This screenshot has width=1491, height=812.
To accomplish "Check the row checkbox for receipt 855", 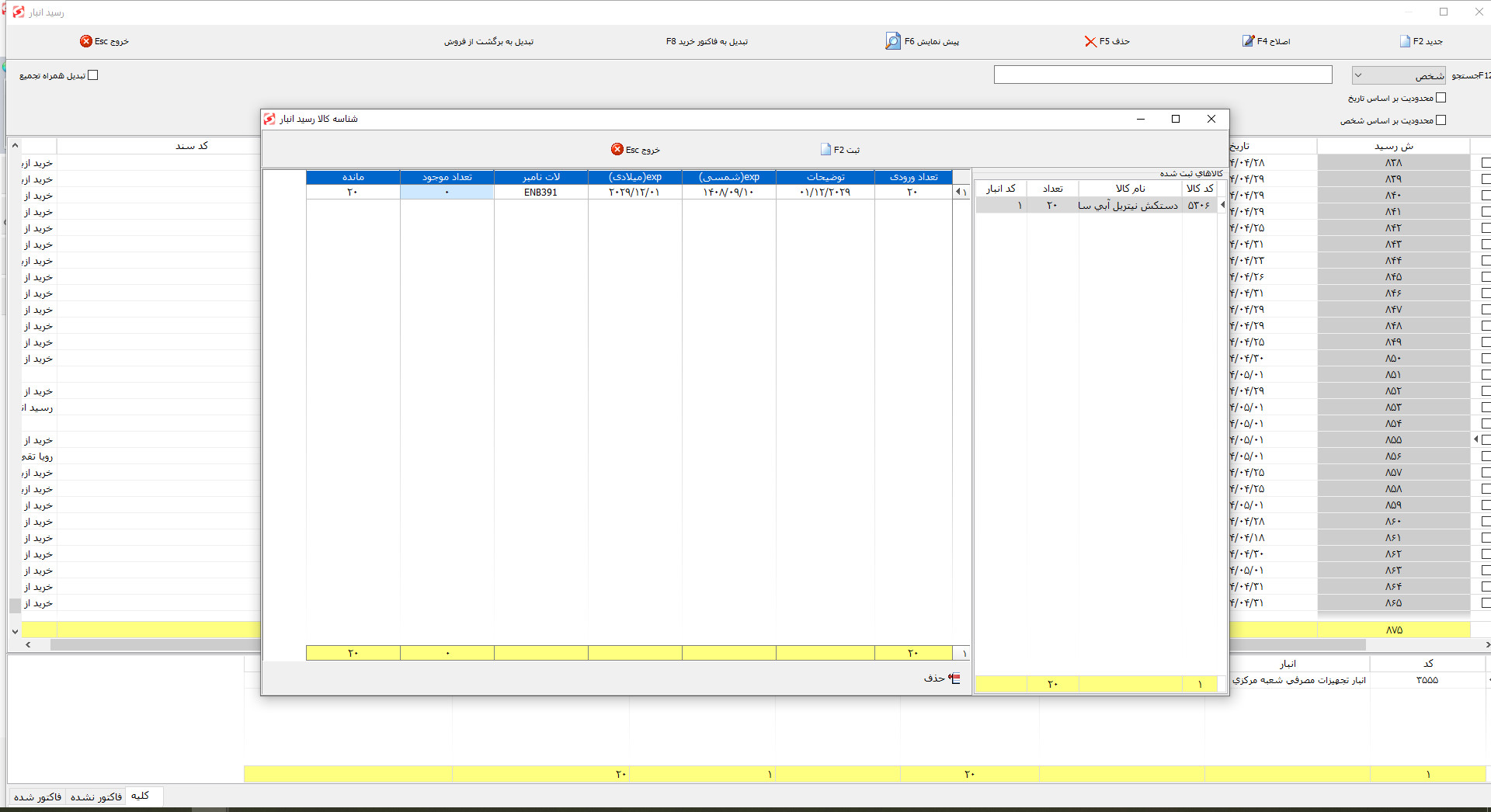I will (1486, 440).
